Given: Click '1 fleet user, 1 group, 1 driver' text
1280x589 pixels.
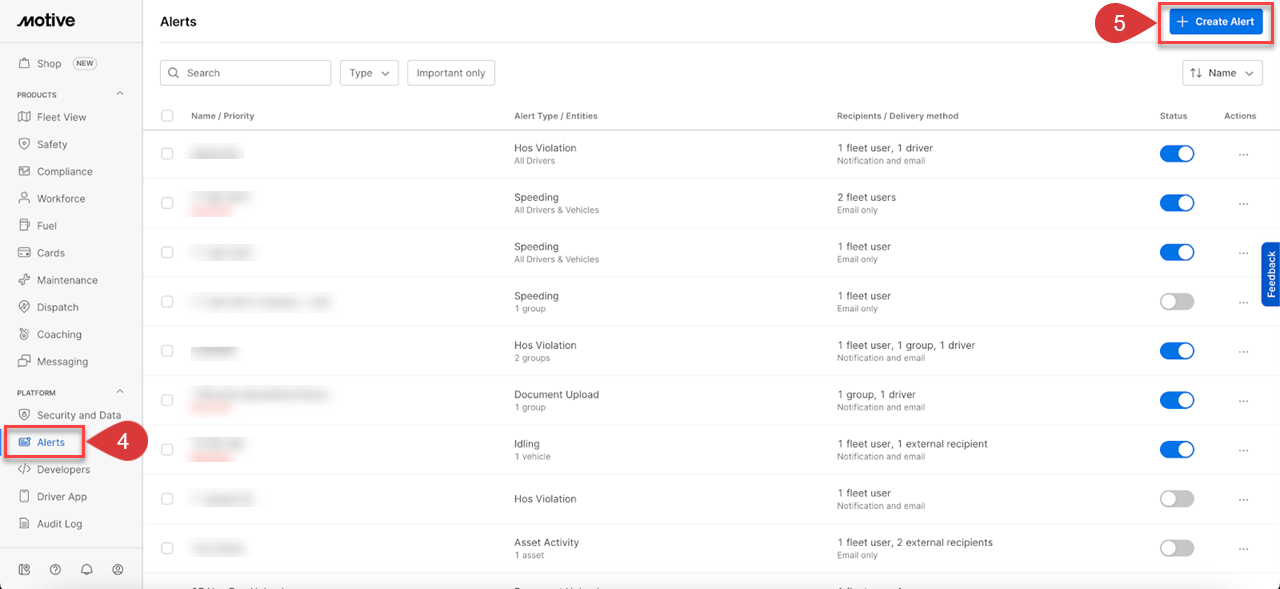Looking at the screenshot, I should [906, 345].
